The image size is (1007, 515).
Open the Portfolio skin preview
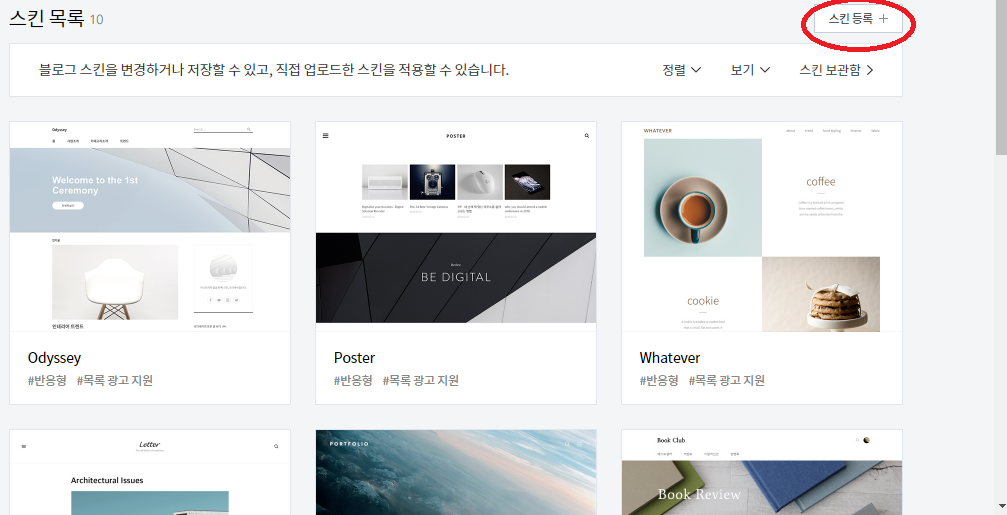click(x=456, y=473)
